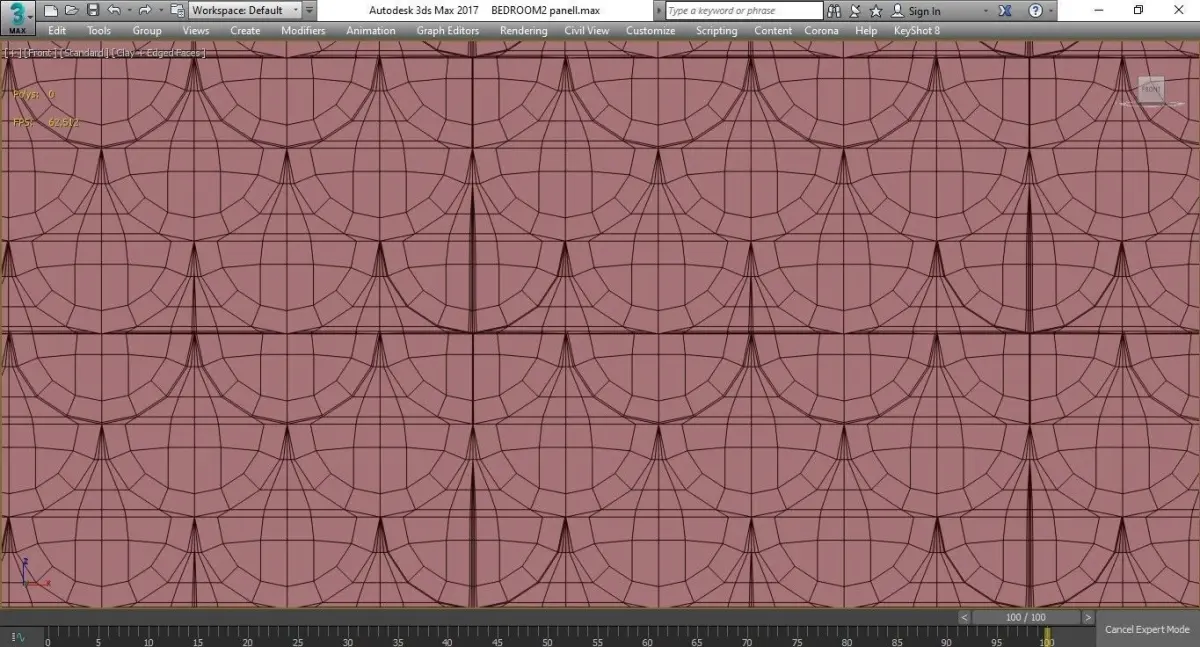Save the scene with the floppy disk icon

(x=92, y=11)
